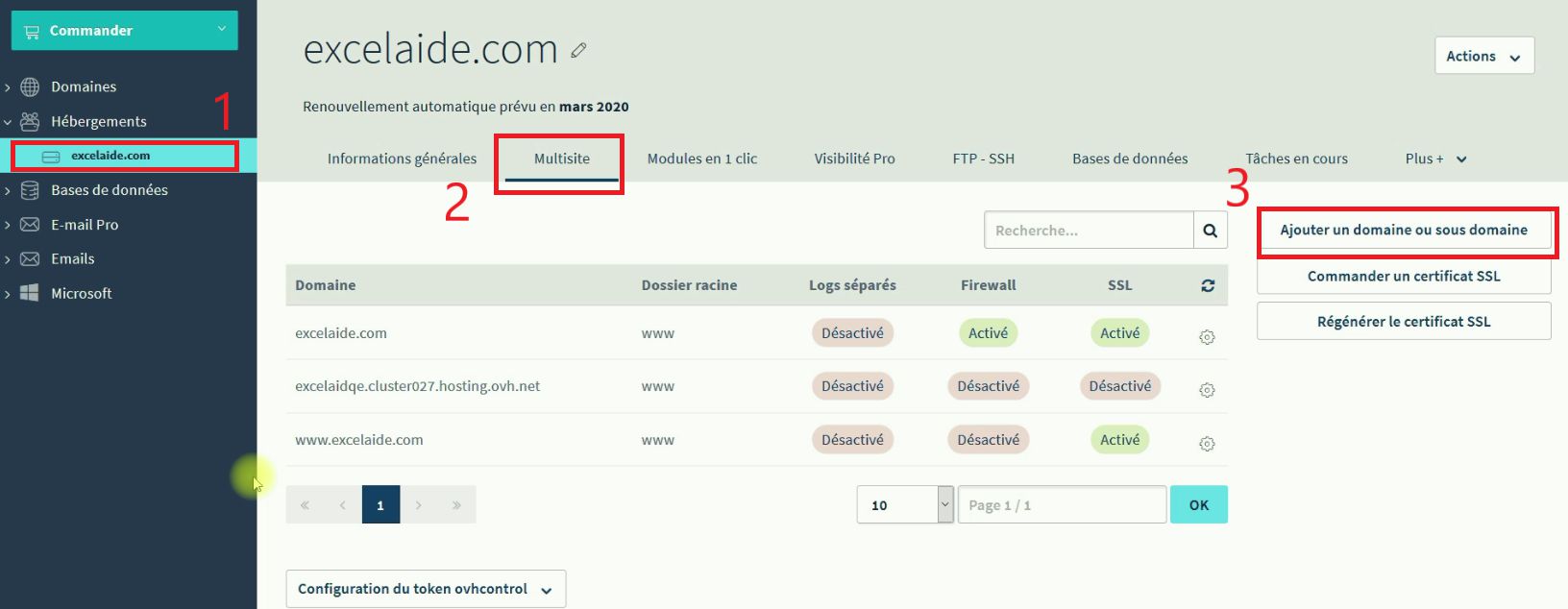This screenshot has width=1568, height=609.
Task: Click the E-mail Pro envelope icon
Action: (30, 225)
